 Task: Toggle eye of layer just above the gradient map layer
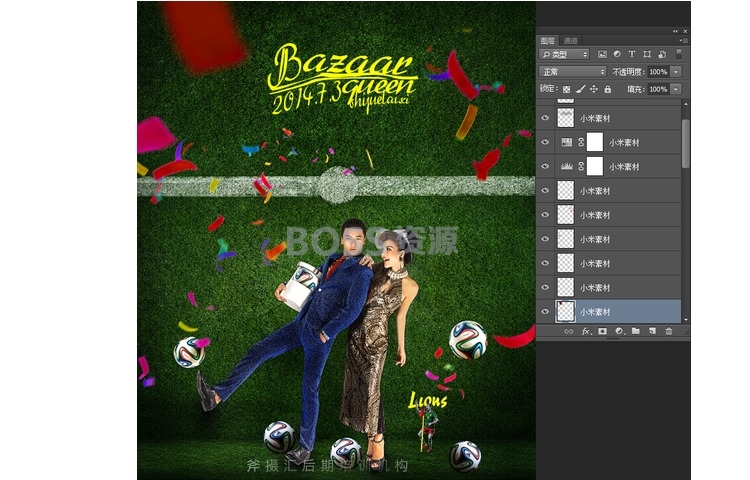[x=545, y=118]
